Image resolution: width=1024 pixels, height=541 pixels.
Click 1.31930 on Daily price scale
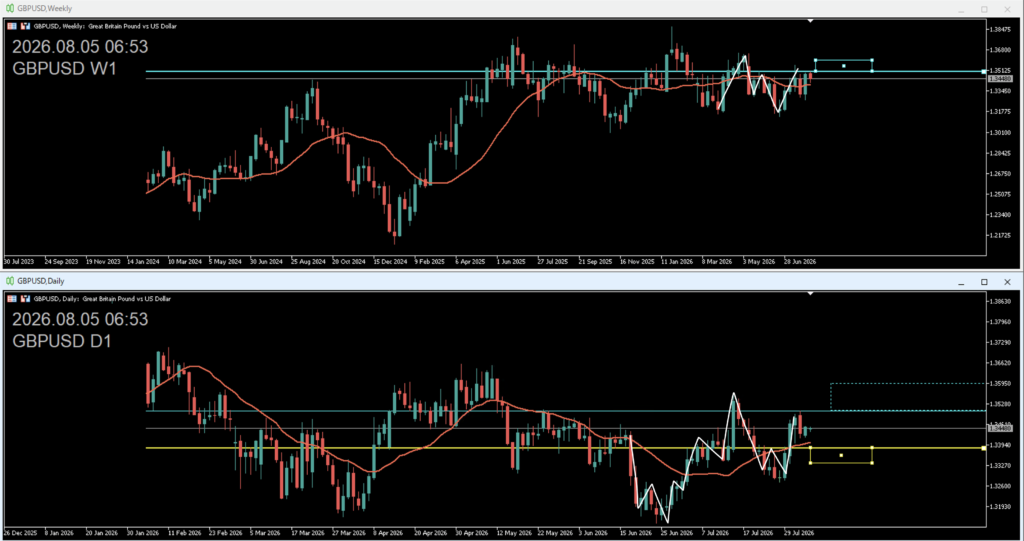(1000, 506)
